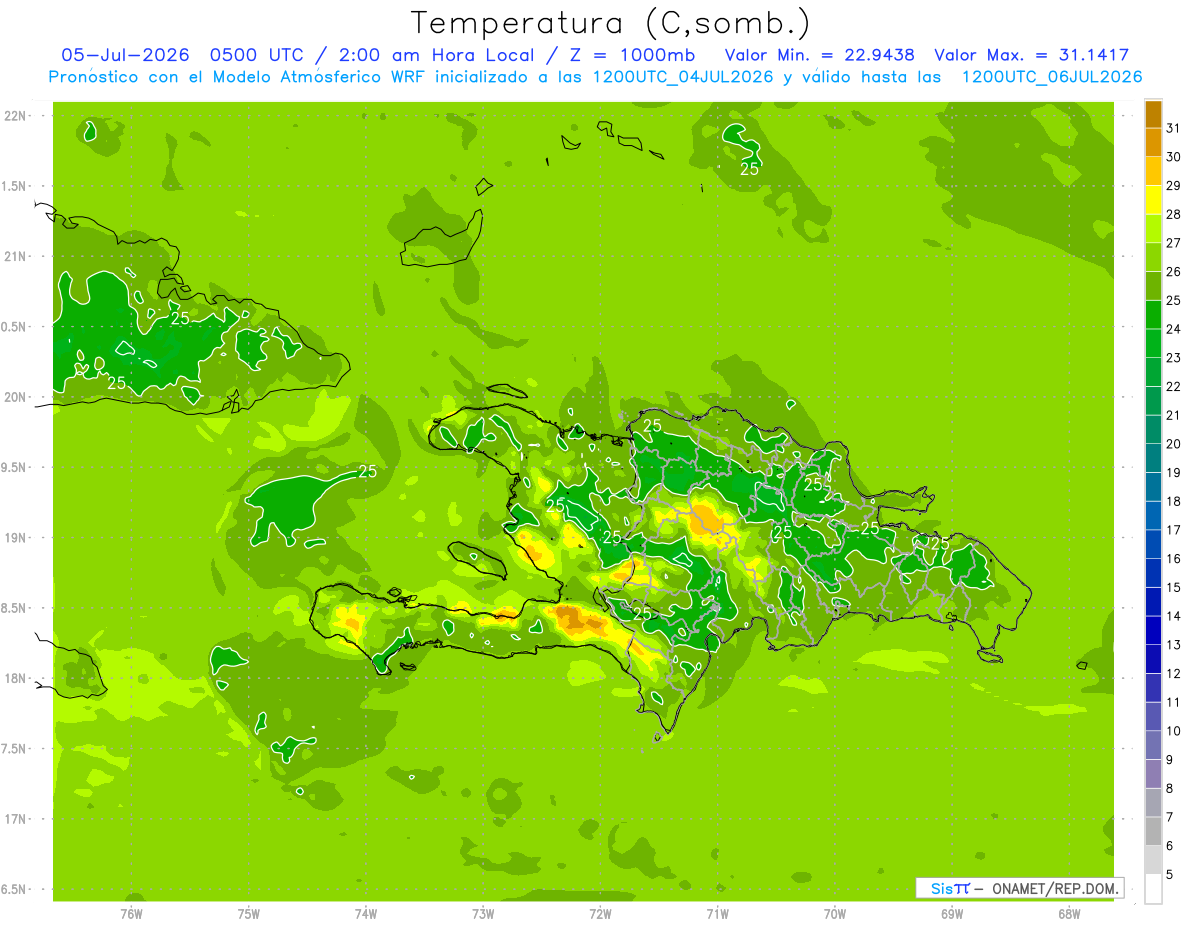Click the "18N" latitude label
The height and width of the screenshot is (927, 1200).
15,678
